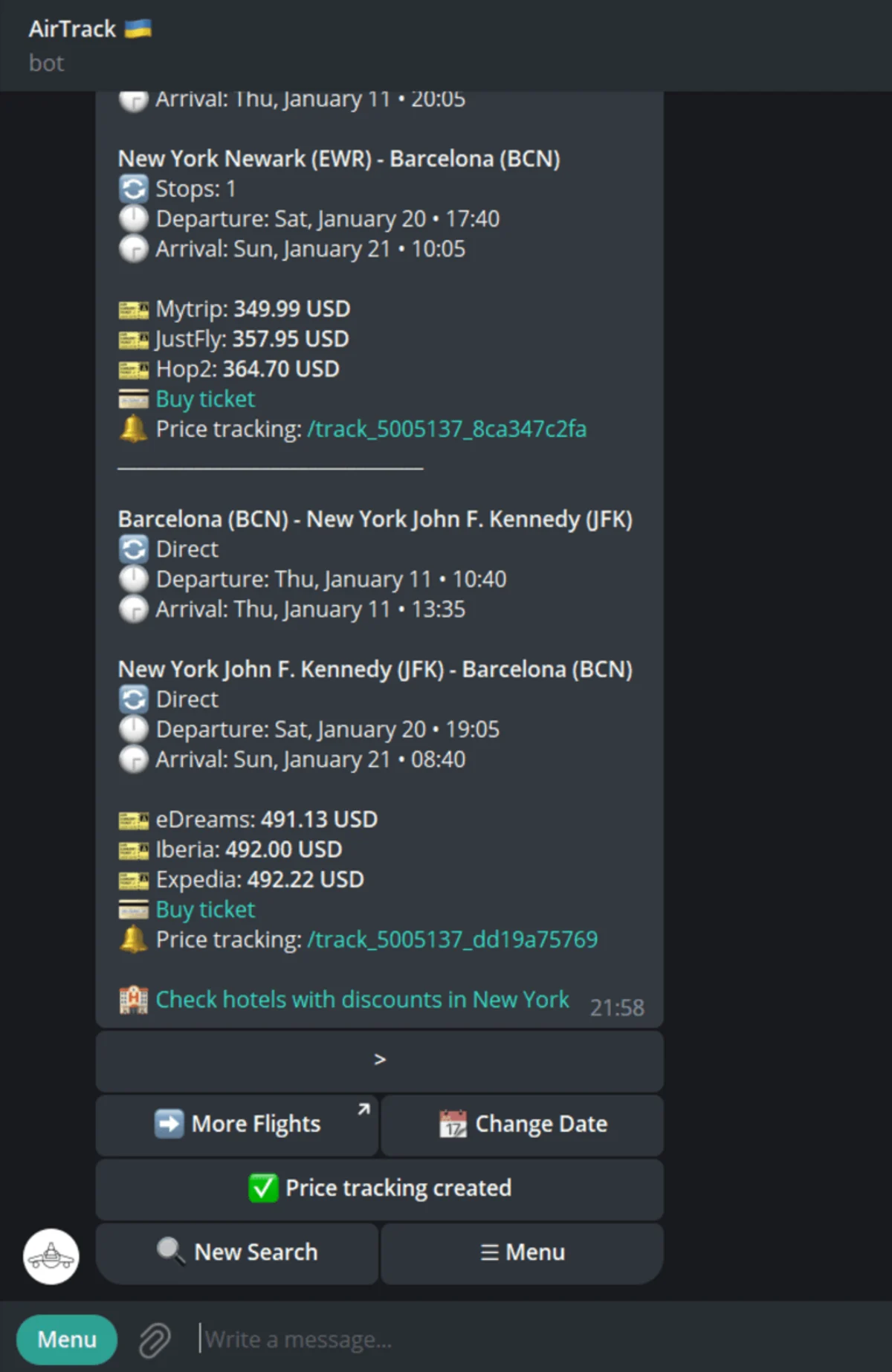This screenshot has height=1372, width=892.
Task: Open the /track_5005137_8ca347c2fa command link
Action: (447, 429)
